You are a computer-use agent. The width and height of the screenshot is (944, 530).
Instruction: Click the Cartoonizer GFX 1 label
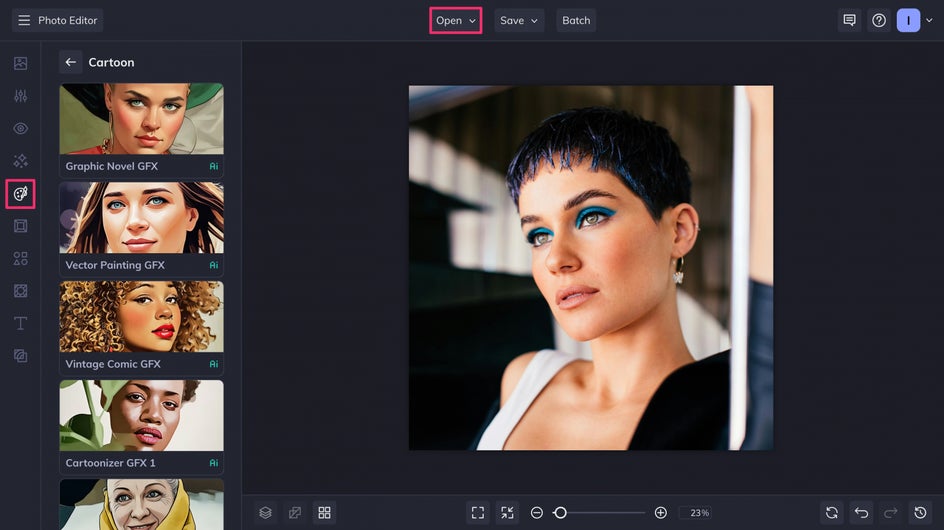point(110,463)
